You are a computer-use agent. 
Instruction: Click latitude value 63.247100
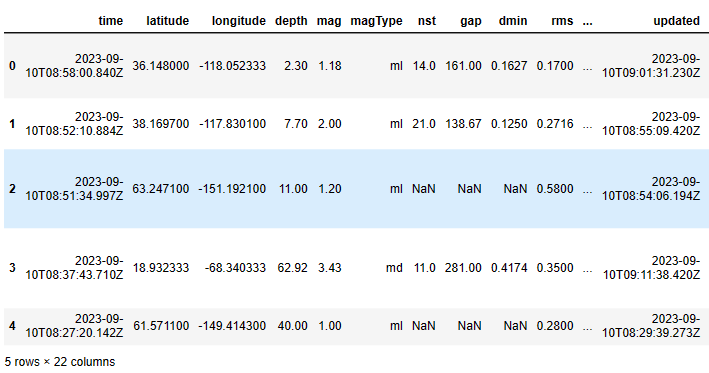[161, 189]
